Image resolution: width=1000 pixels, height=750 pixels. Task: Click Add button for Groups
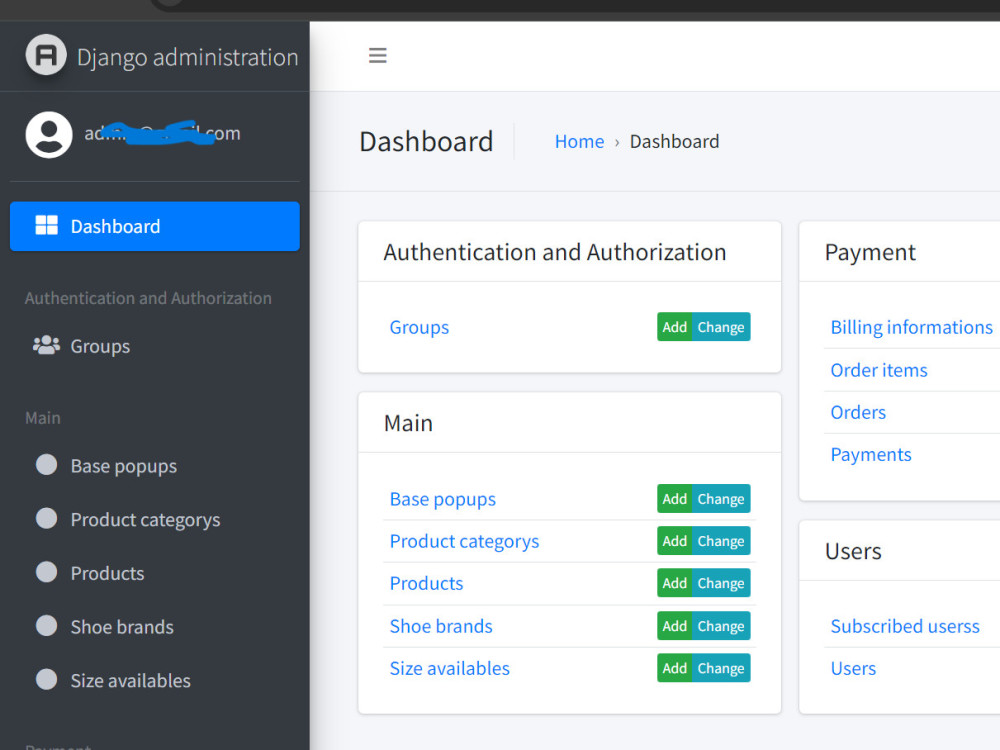click(674, 327)
